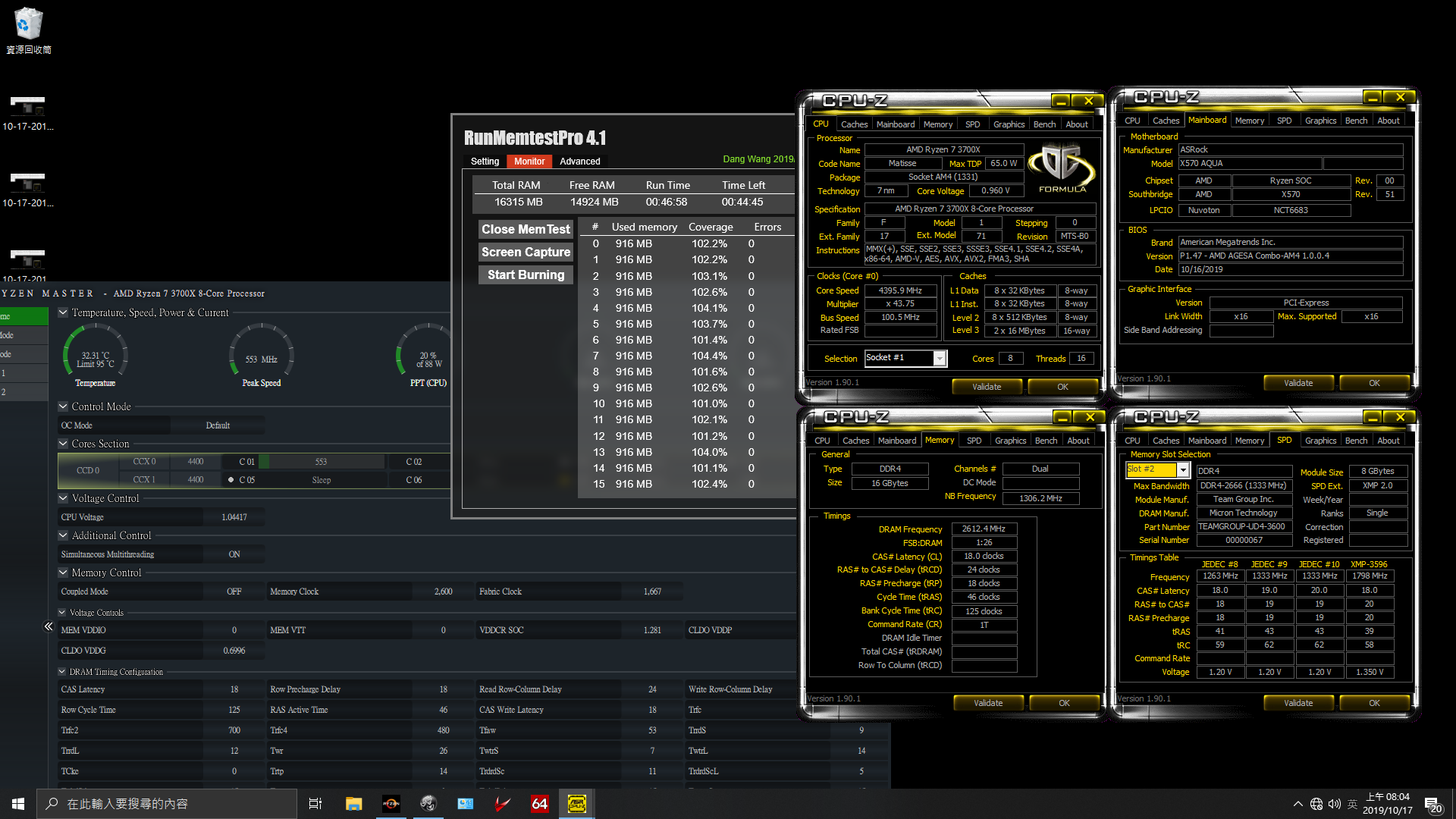Switch to ASRock CPU-Z taskbar icon

click(576, 804)
